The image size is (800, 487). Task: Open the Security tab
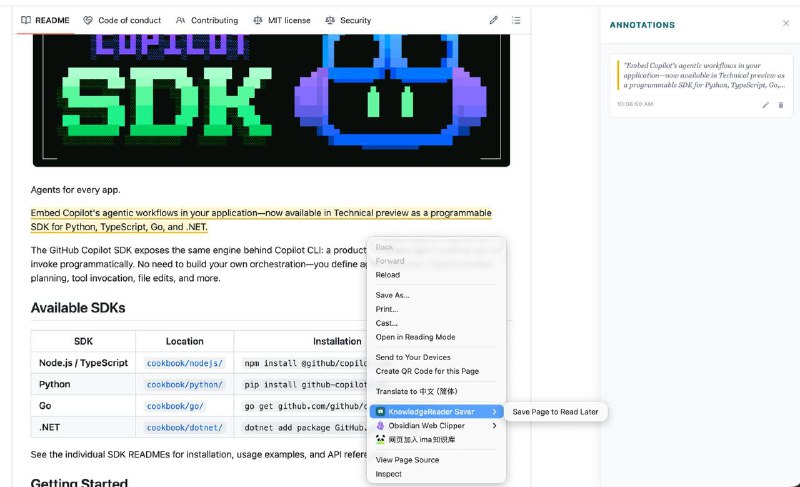pos(348,20)
